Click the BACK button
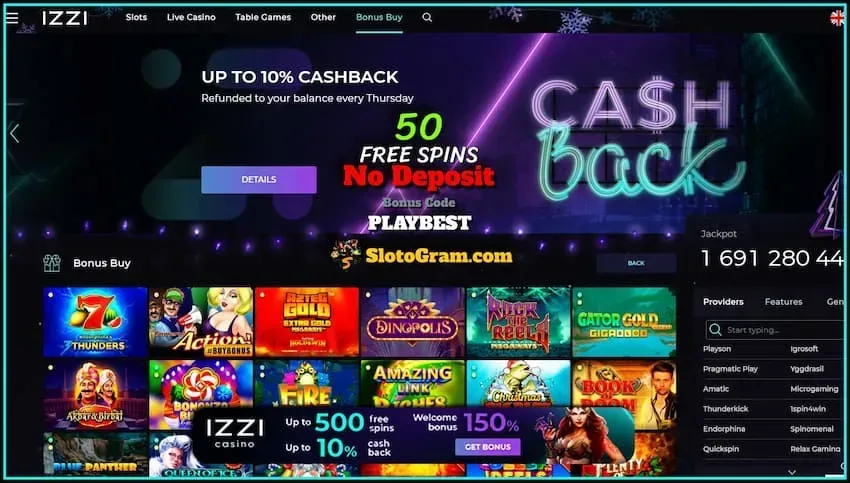850x483 pixels. 636,263
